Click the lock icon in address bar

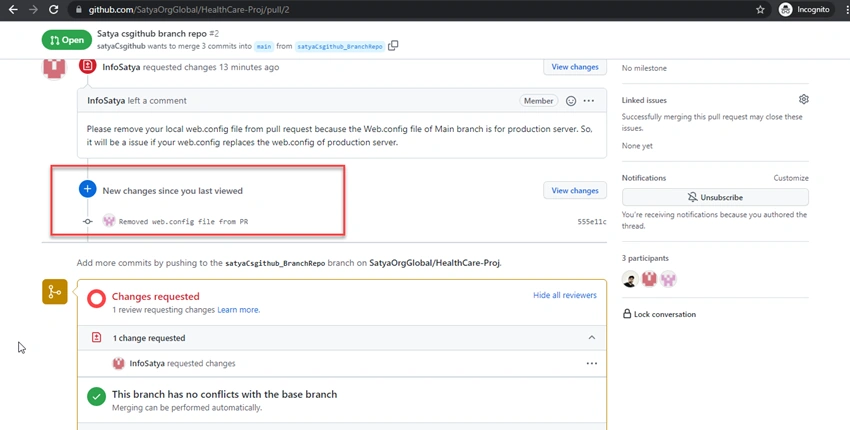[79, 10]
